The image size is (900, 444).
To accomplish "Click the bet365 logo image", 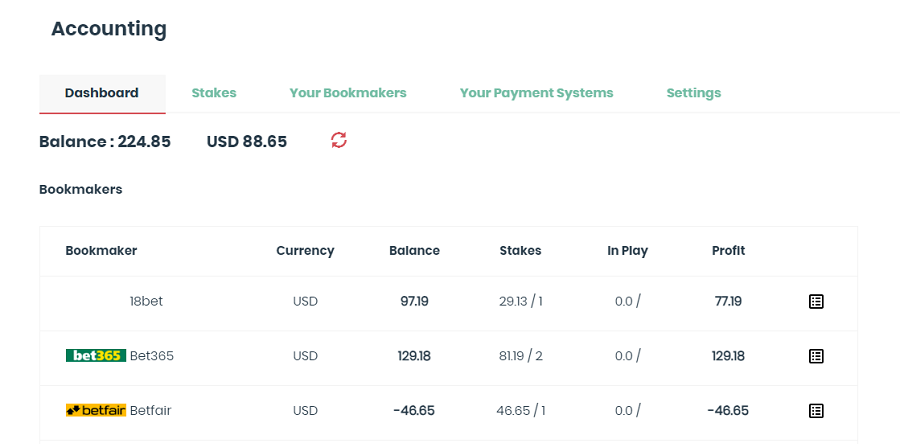I will (x=95, y=356).
